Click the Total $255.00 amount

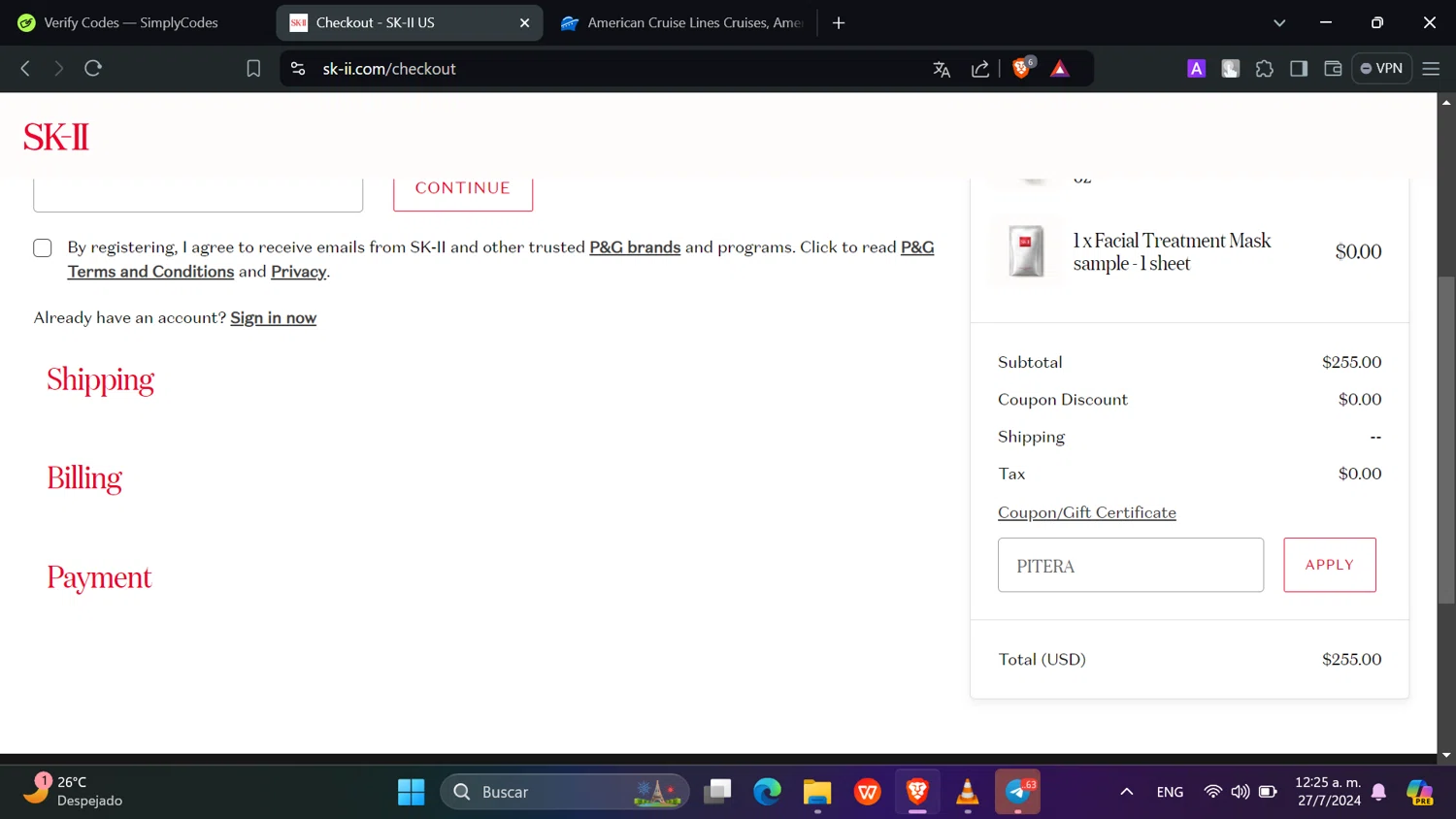1351,659
